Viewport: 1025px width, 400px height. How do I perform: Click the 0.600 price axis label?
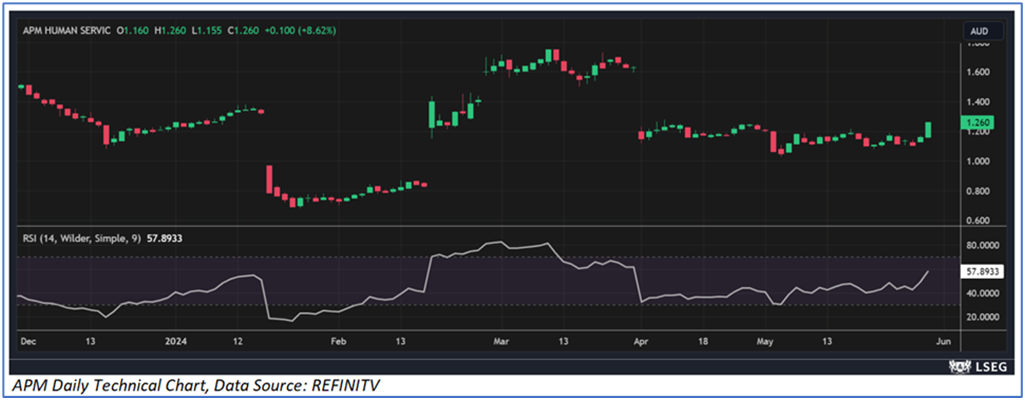[x=979, y=221]
